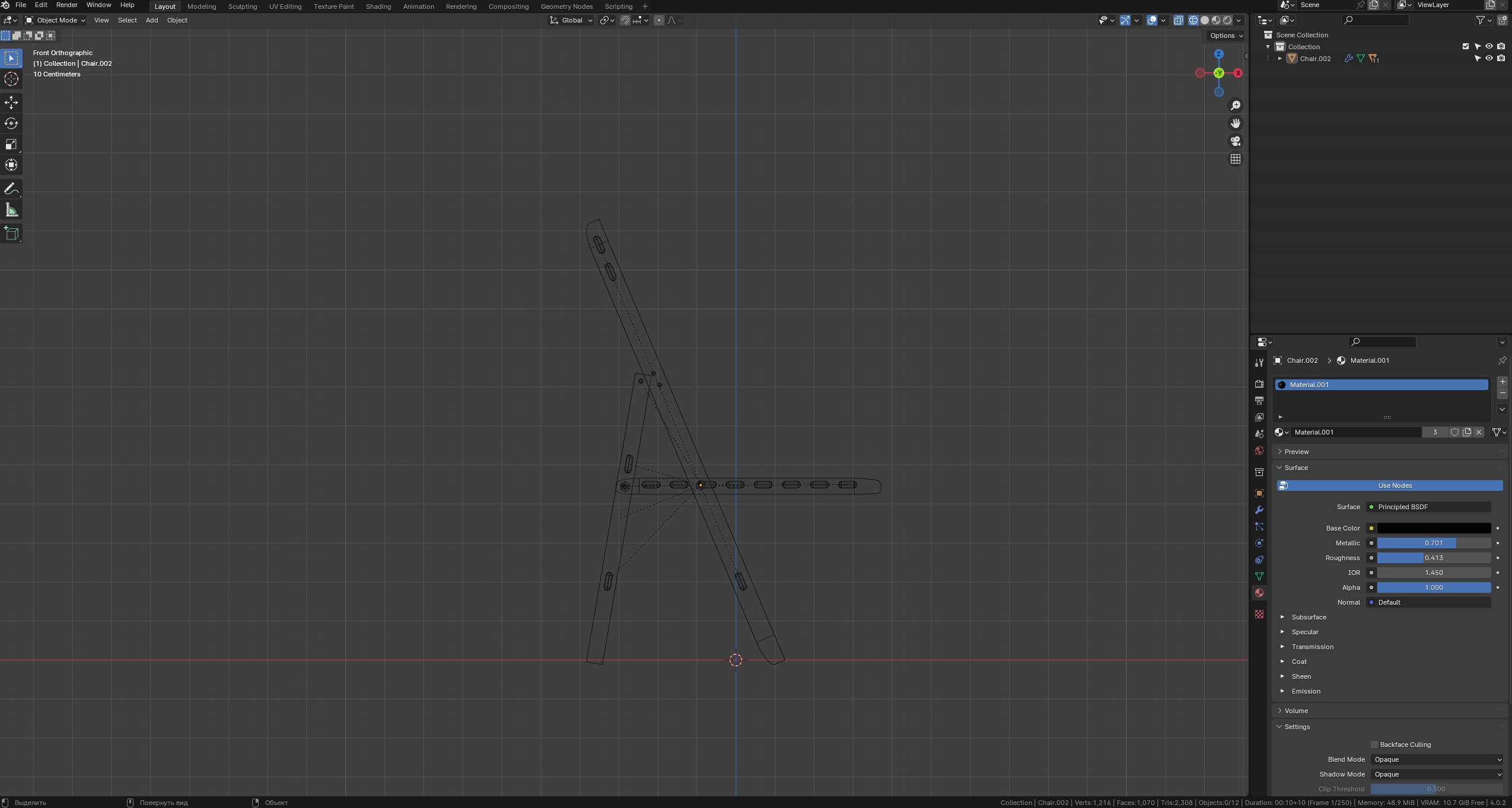Click the Select Box tool
This screenshot has height=808, width=1512.
pos(11,58)
